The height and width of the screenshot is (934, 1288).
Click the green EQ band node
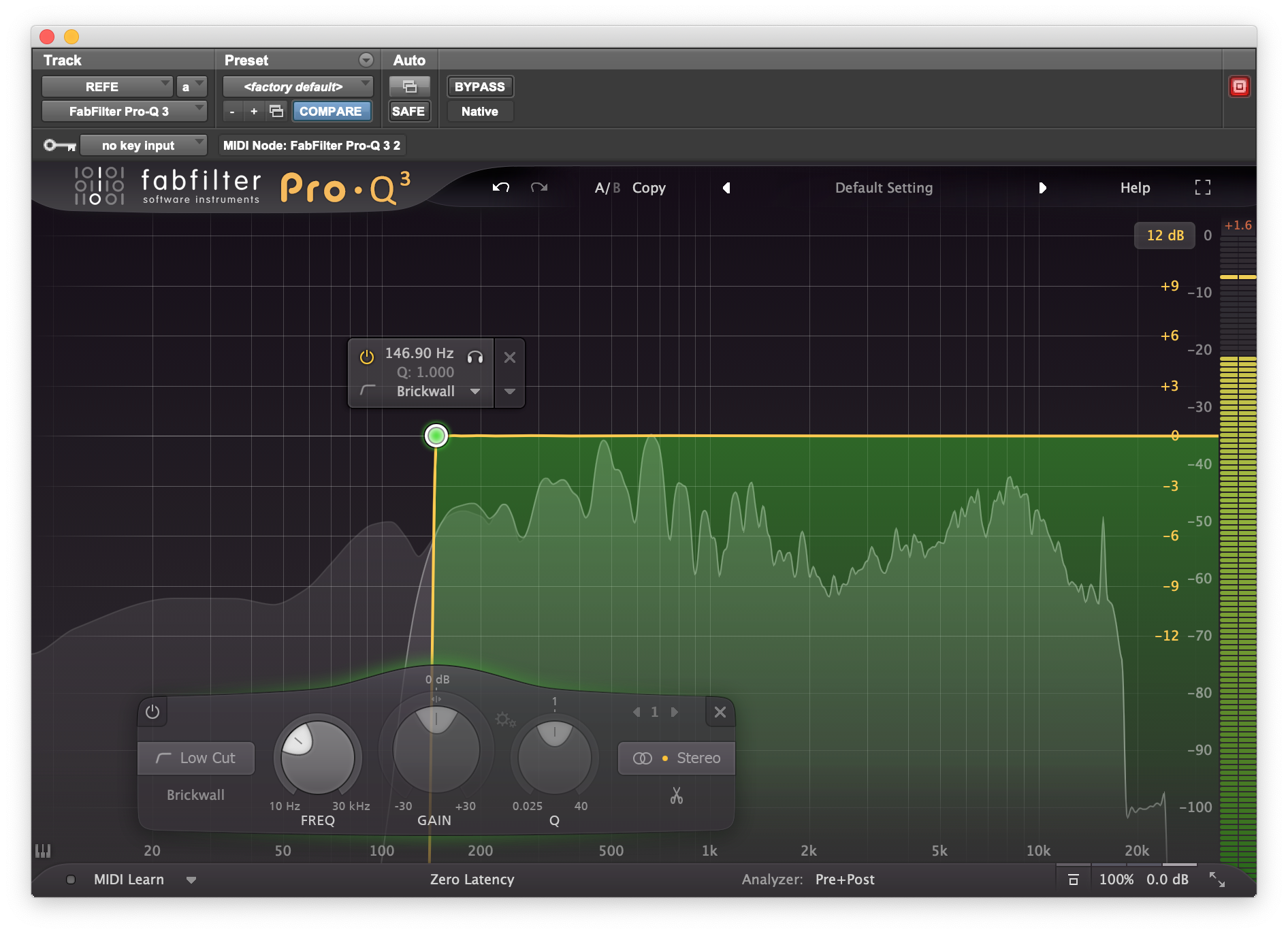[436, 435]
